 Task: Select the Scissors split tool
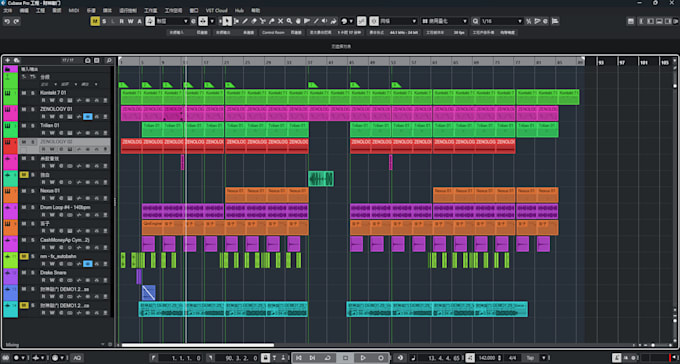(263, 21)
